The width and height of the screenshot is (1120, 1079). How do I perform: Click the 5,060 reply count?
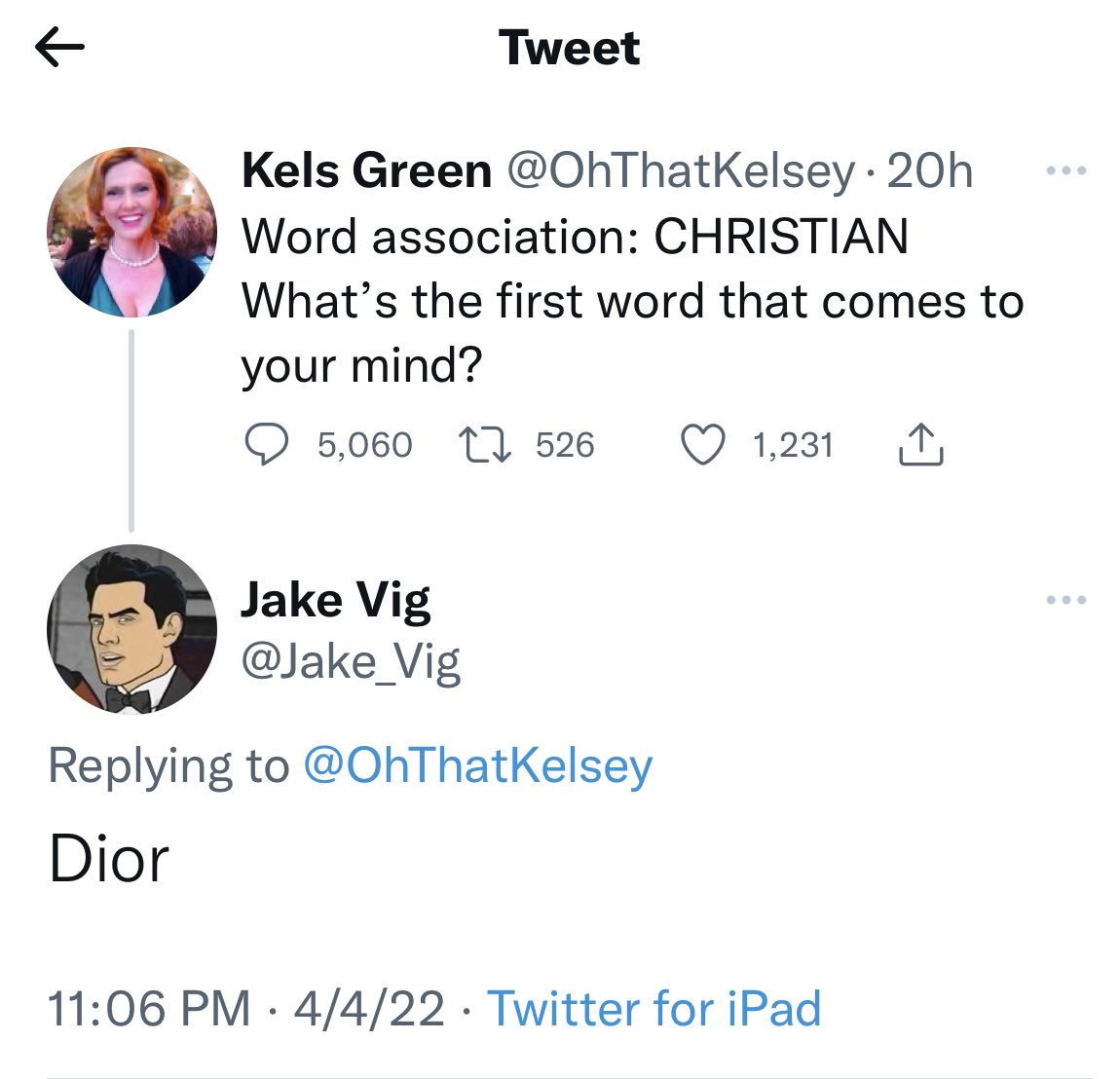(x=366, y=445)
